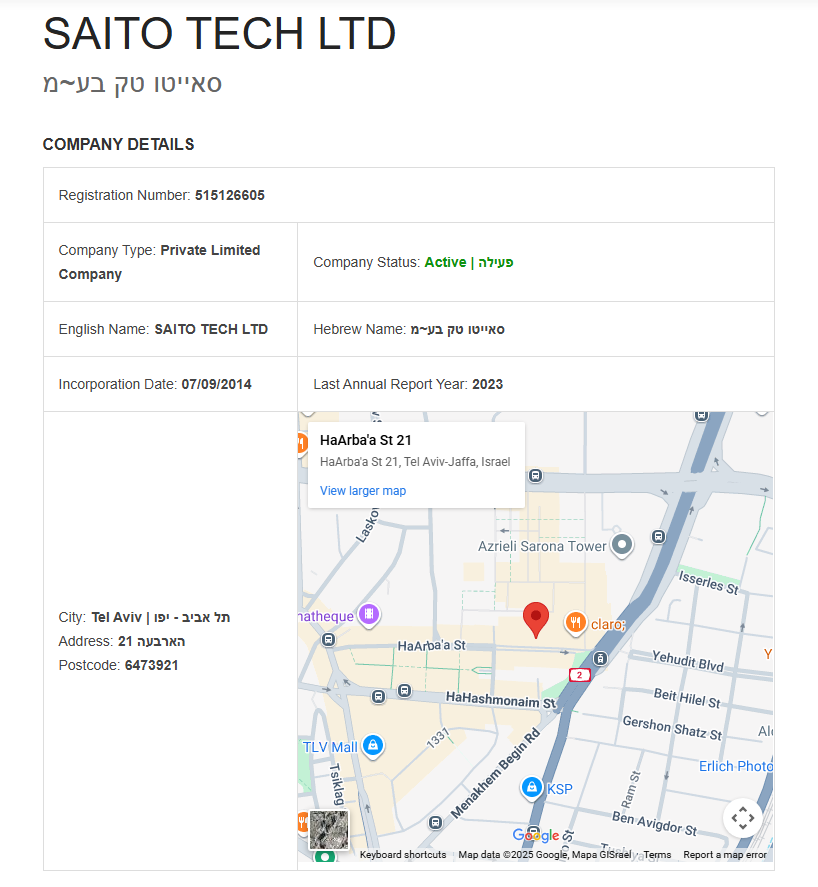Open the View larger map link
The height and width of the screenshot is (887, 818).
(363, 490)
